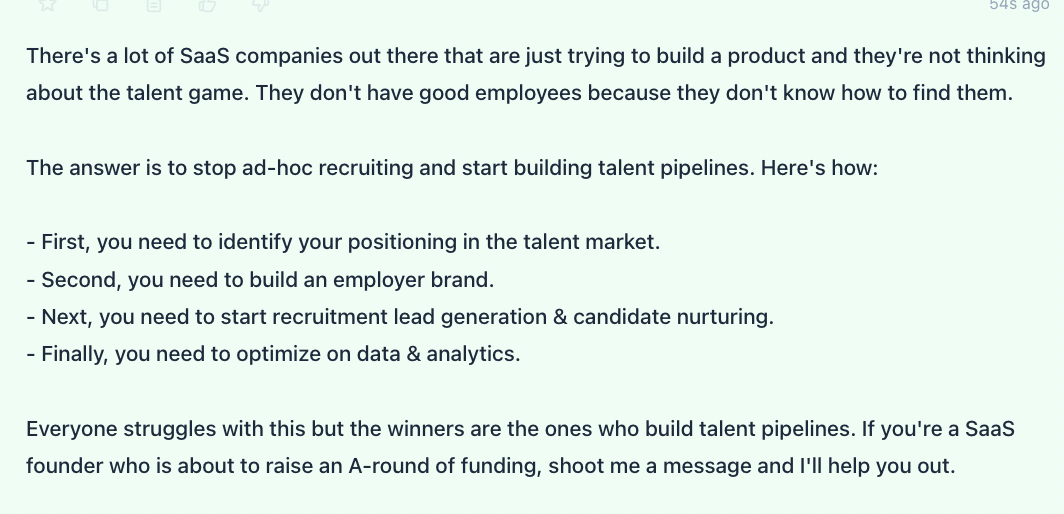Click the word "A-round" in last paragraph
This screenshot has height=514, width=1064.
402,466
